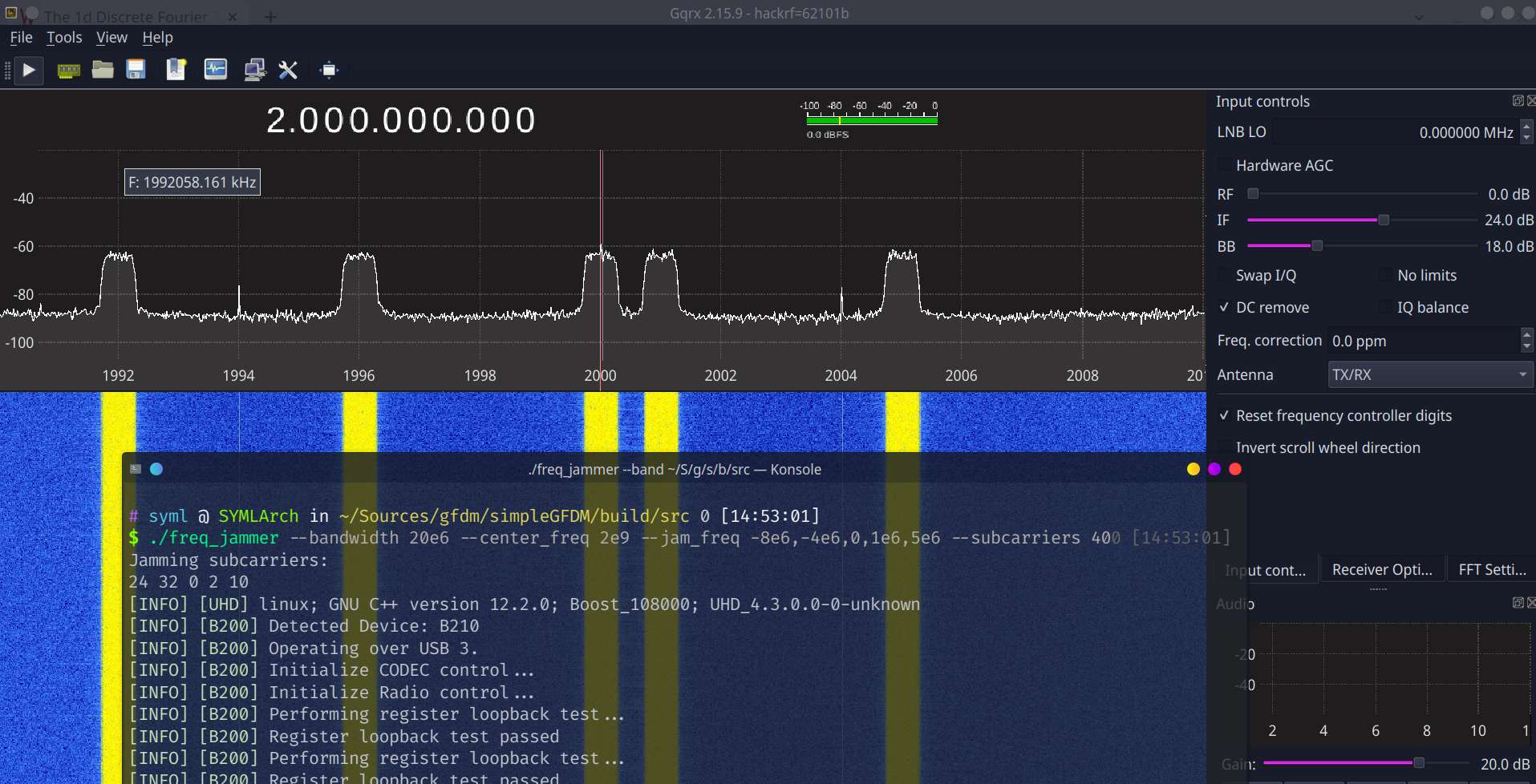This screenshot has height=784, width=1536.
Task: Increase the Freq. correction ppm value
Action: [1526, 335]
